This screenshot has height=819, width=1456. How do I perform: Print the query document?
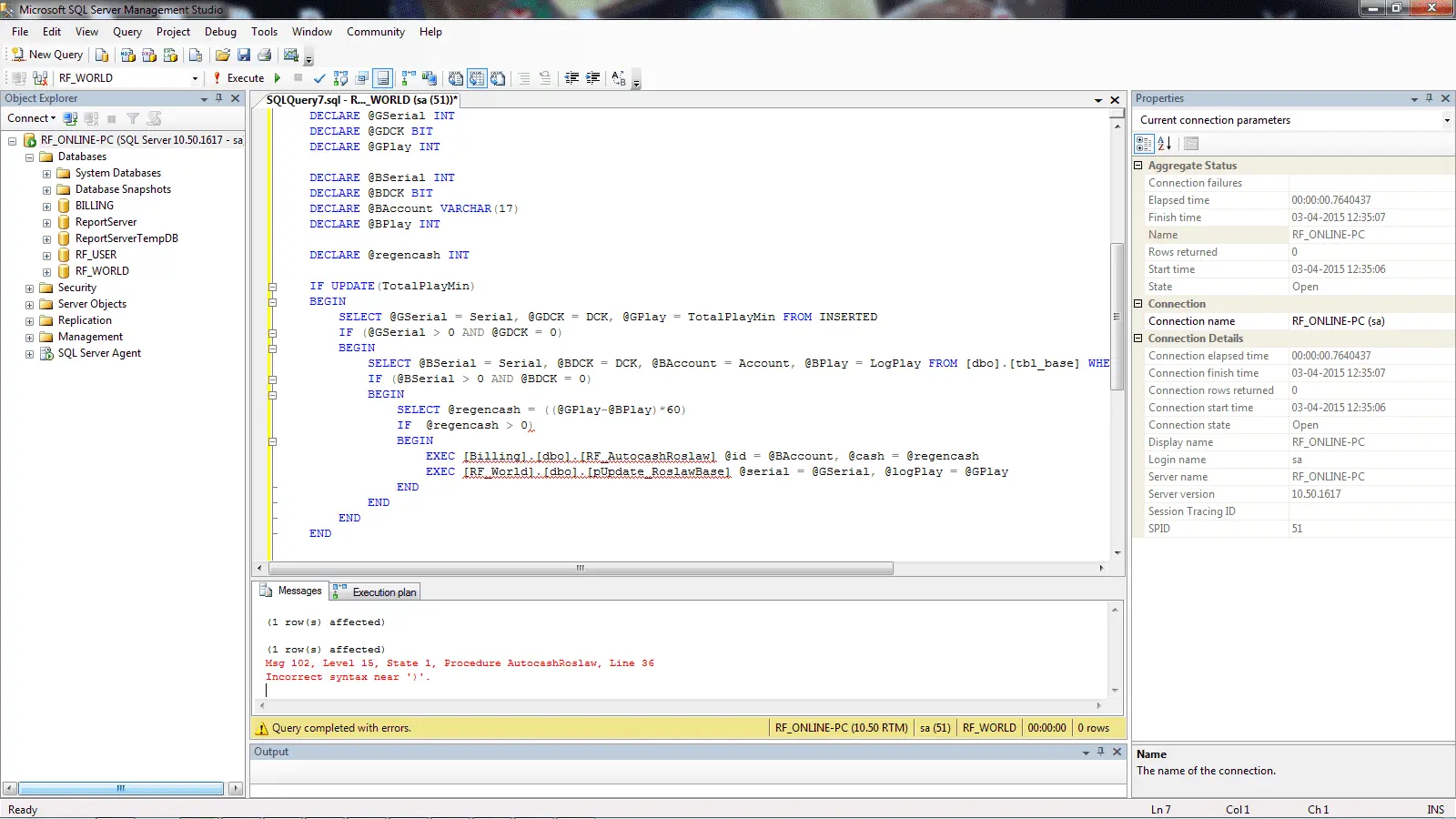[x=265, y=55]
